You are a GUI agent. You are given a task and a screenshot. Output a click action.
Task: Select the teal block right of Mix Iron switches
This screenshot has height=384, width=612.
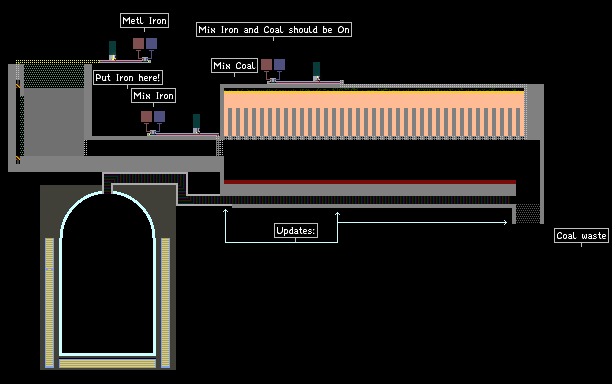[x=196, y=121]
